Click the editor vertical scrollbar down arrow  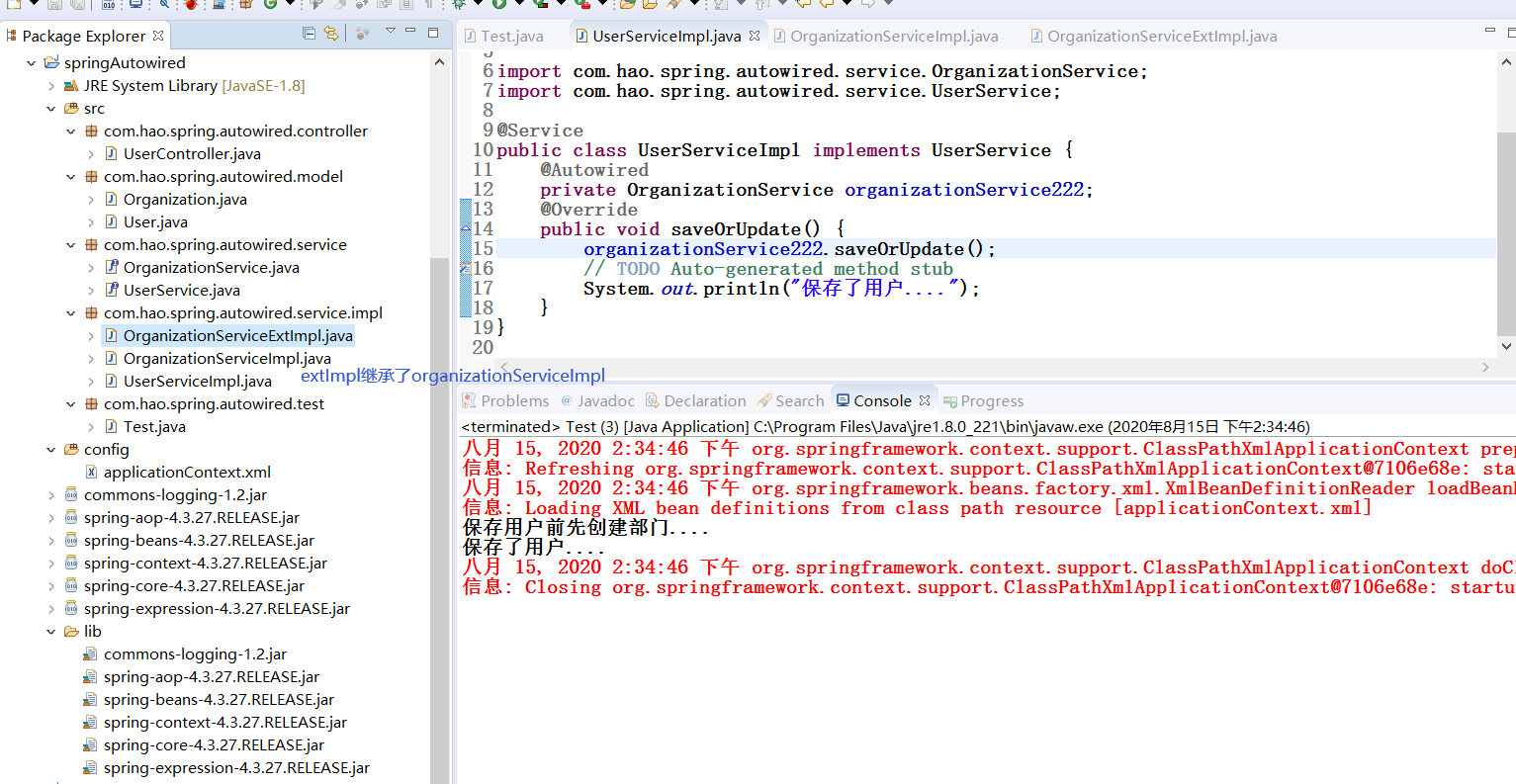point(1506,346)
